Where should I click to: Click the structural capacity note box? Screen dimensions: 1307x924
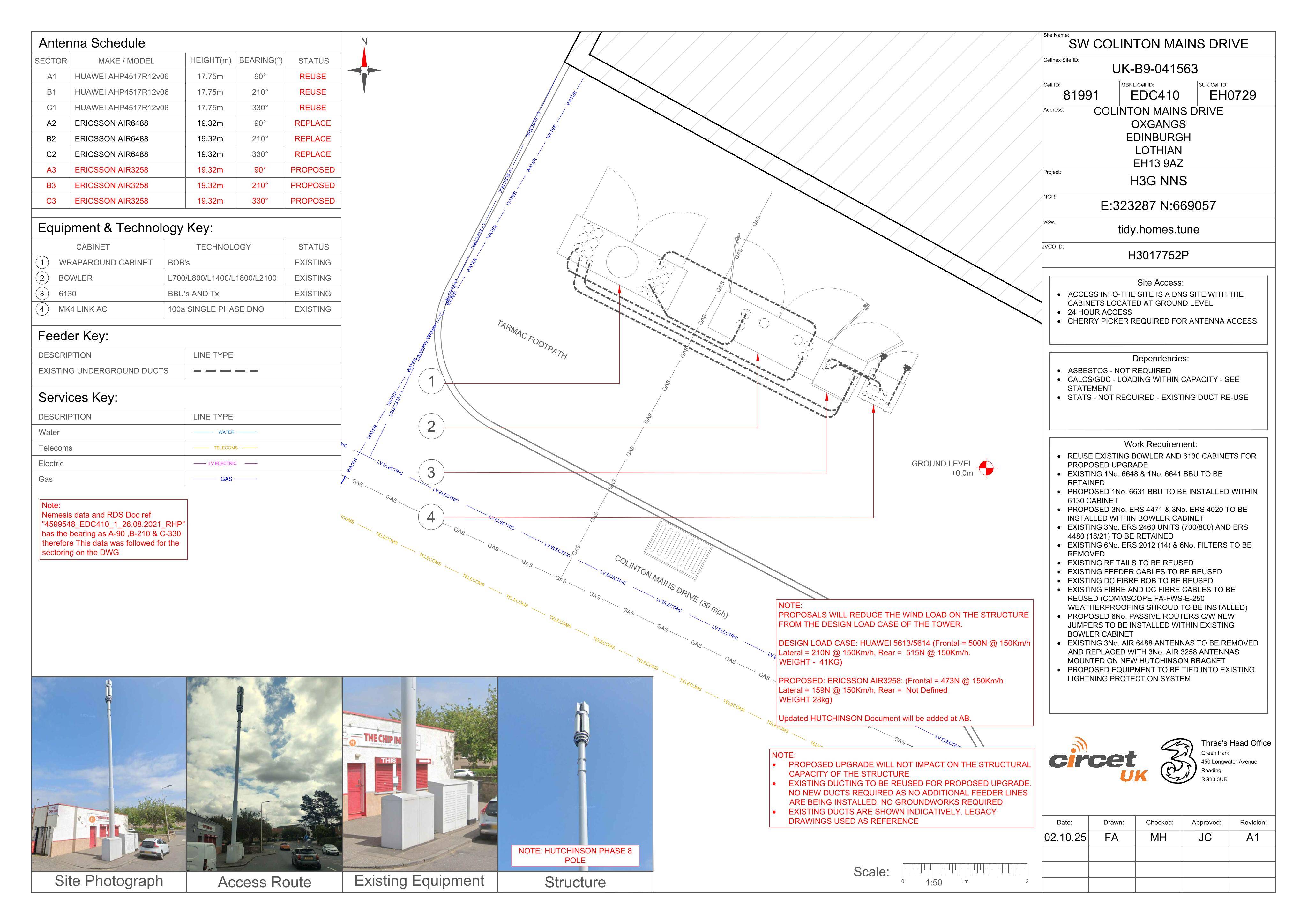(x=902, y=788)
